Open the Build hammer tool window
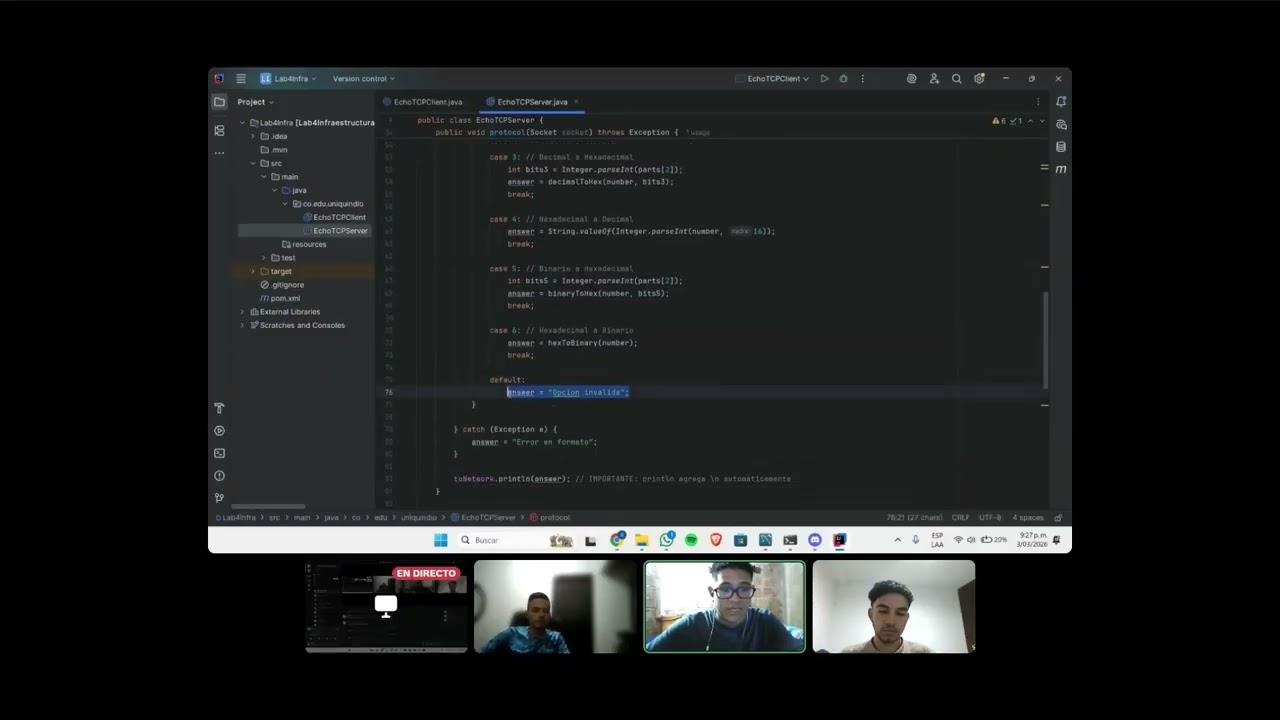The image size is (1280, 720). pos(219,408)
